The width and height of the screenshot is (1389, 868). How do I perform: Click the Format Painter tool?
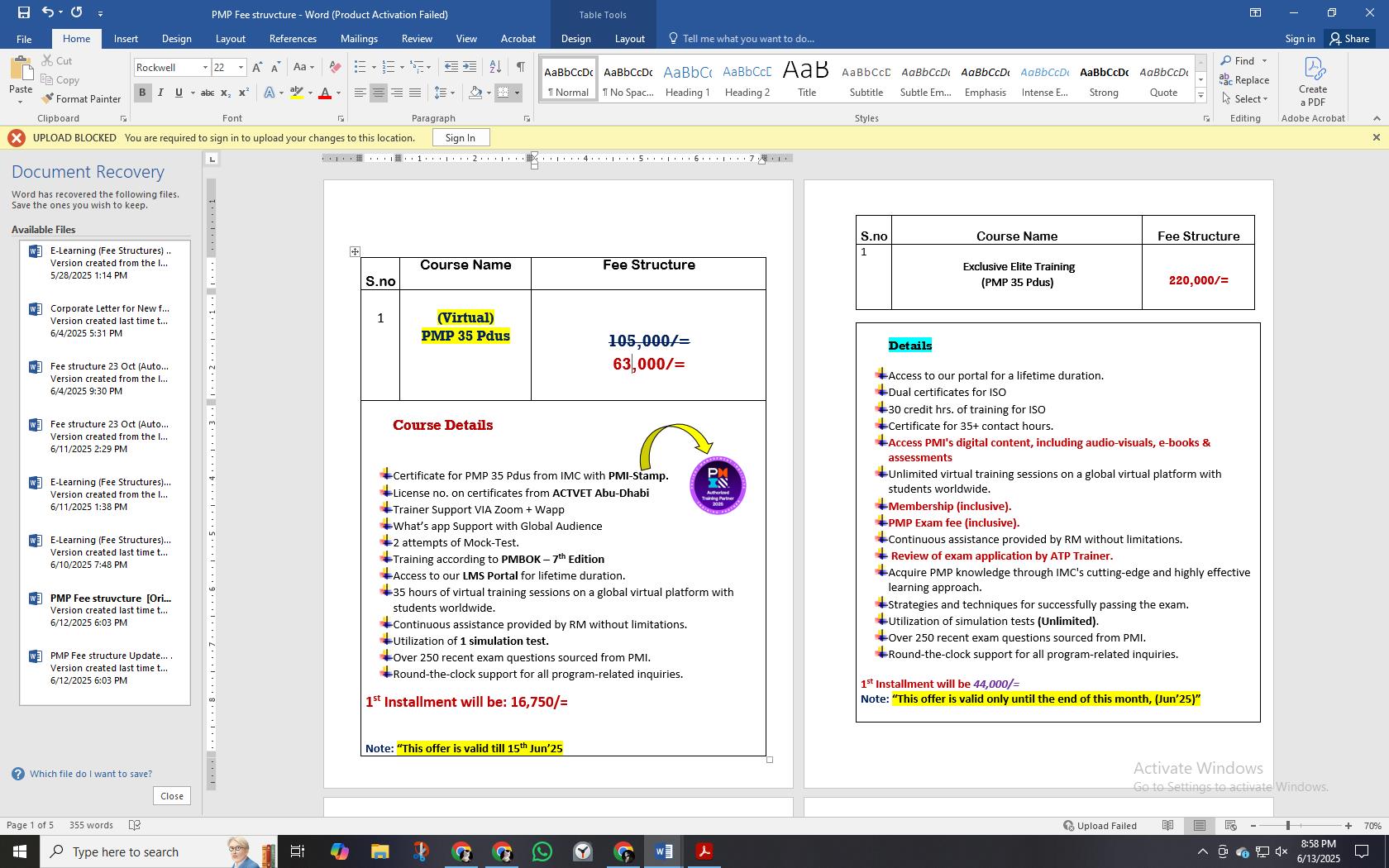[x=81, y=98]
